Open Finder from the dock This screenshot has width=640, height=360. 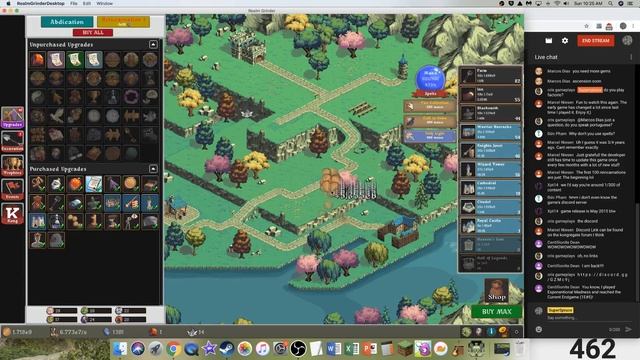[120, 349]
